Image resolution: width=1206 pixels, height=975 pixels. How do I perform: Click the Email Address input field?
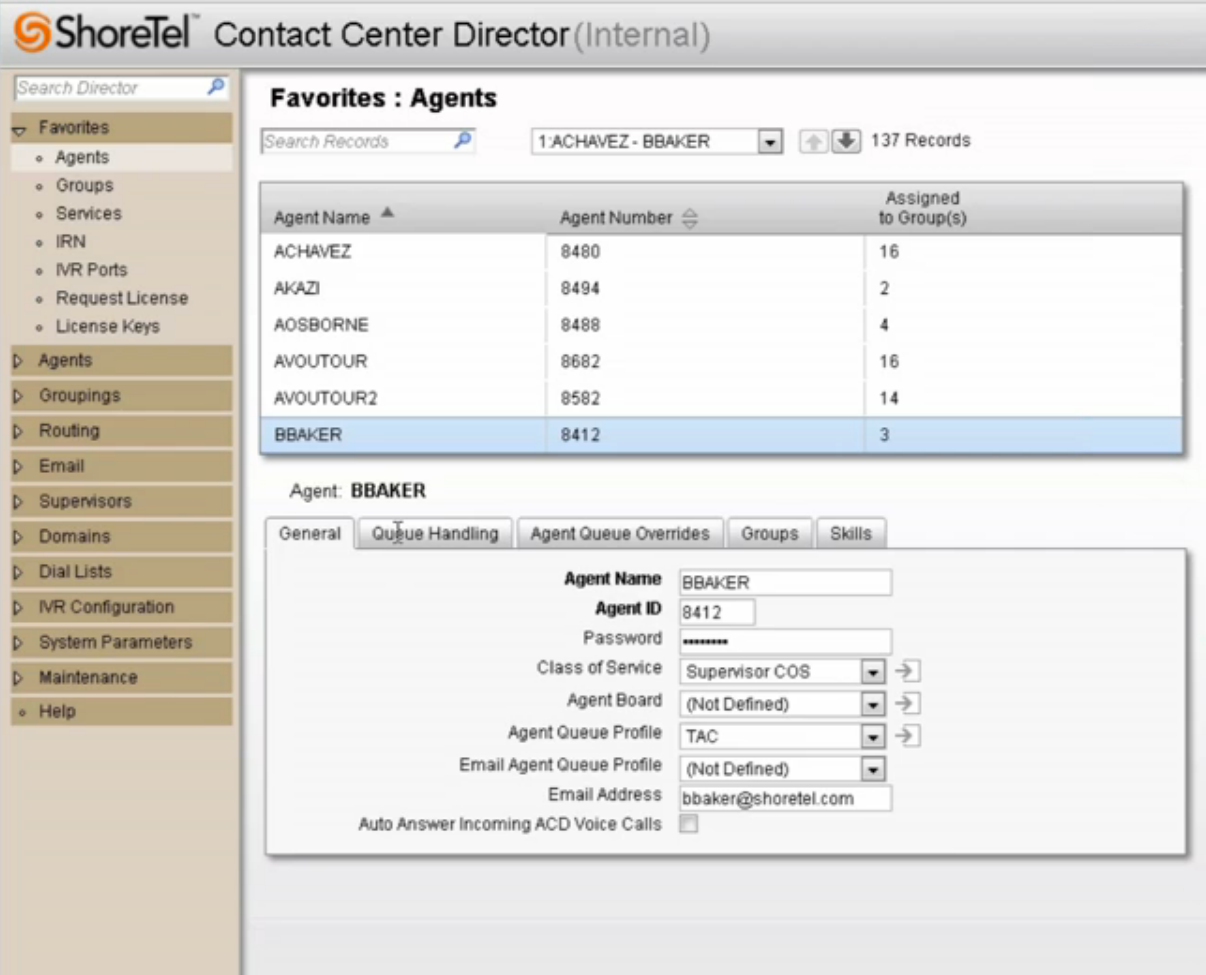coord(784,798)
